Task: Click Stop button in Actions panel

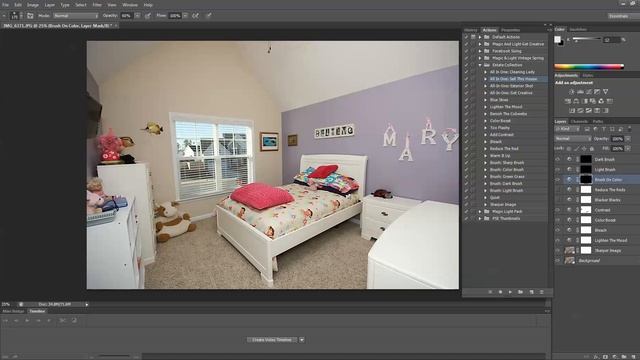Action: 490,292
